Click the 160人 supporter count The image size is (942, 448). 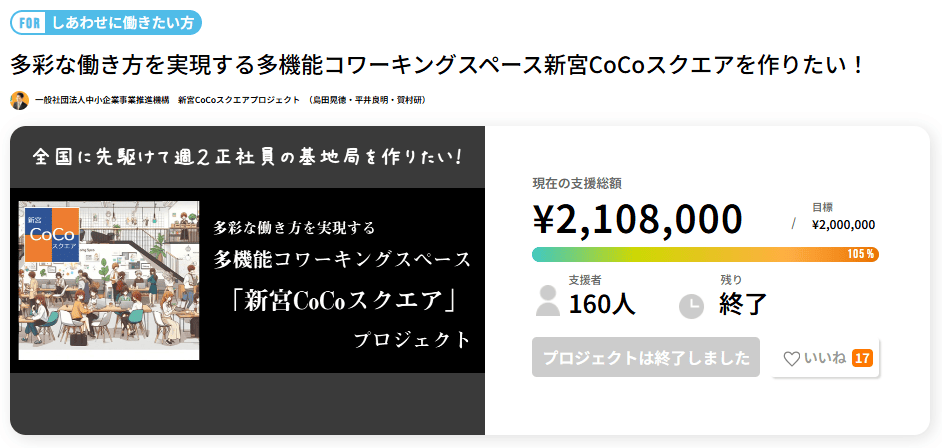(601, 304)
